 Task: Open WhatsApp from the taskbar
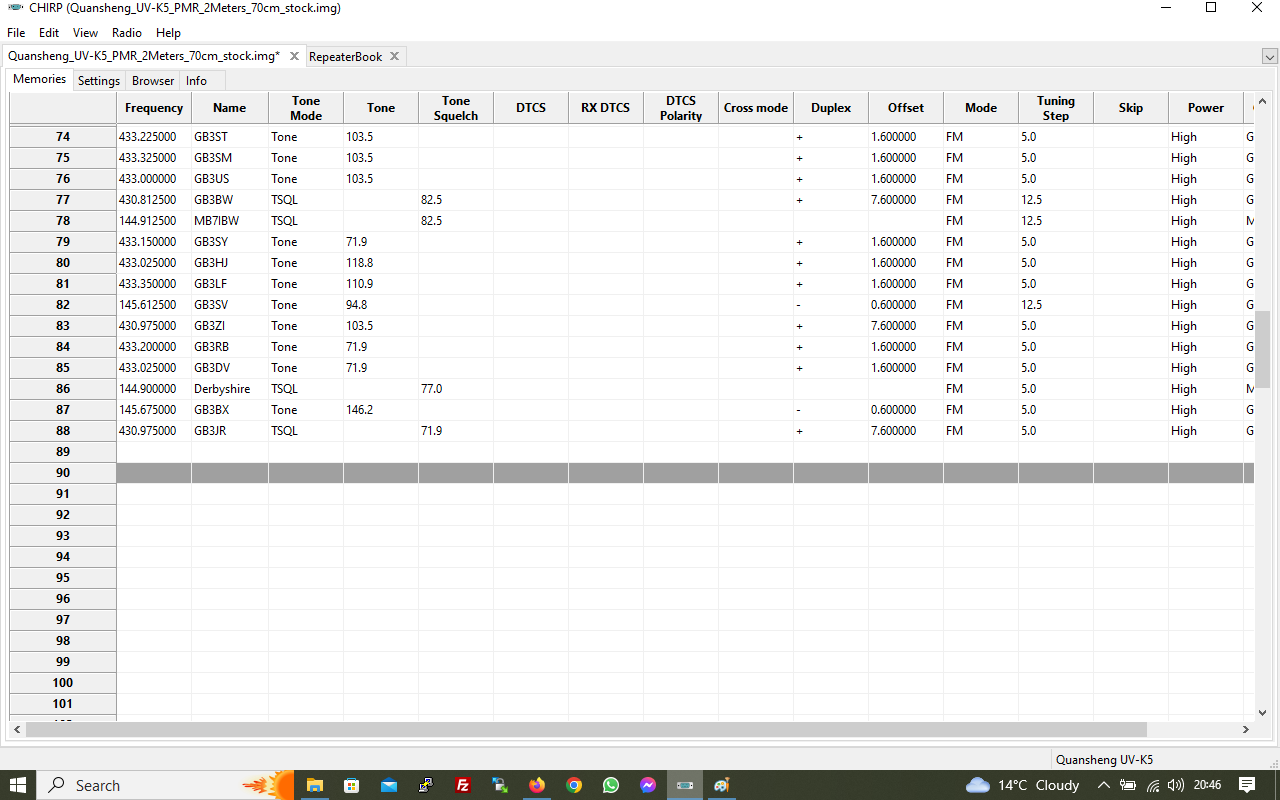point(611,785)
